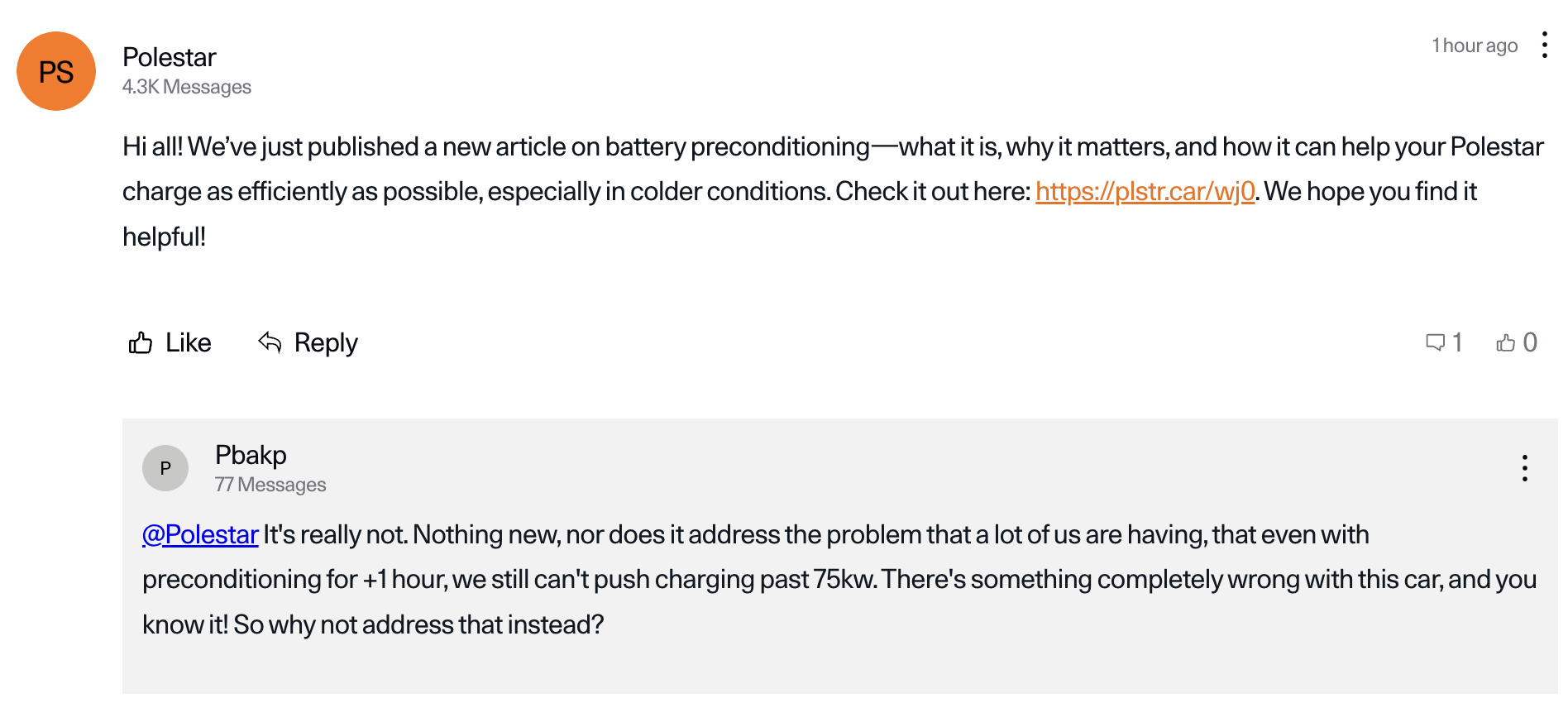Click the "1 hour ago" timestamp
Image resolution: width=1568 pixels, height=703 pixels.
[x=1475, y=45]
